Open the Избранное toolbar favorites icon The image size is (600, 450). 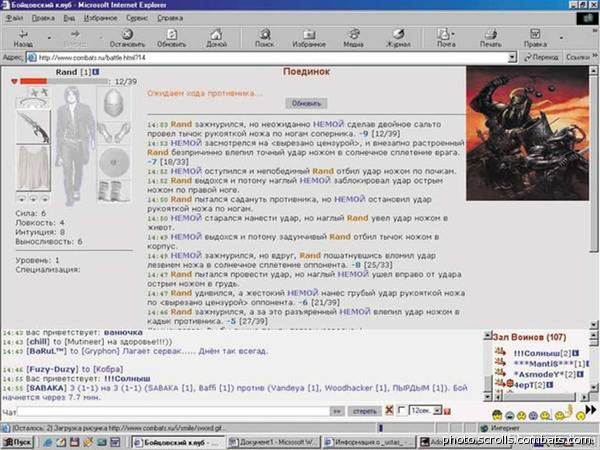click(309, 38)
